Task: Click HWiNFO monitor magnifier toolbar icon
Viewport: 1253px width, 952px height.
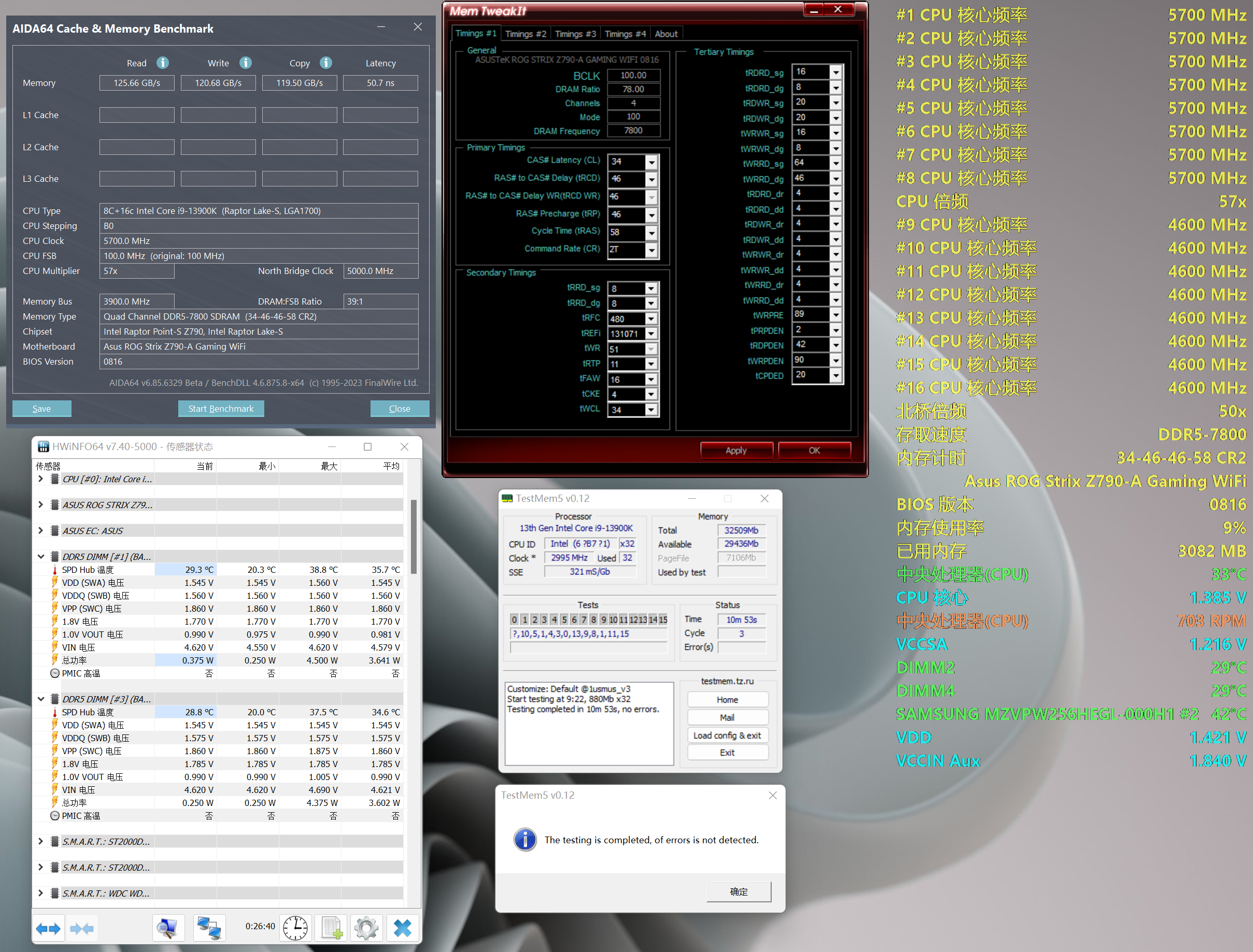Action: pyautogui.click(x=168, y=928)
